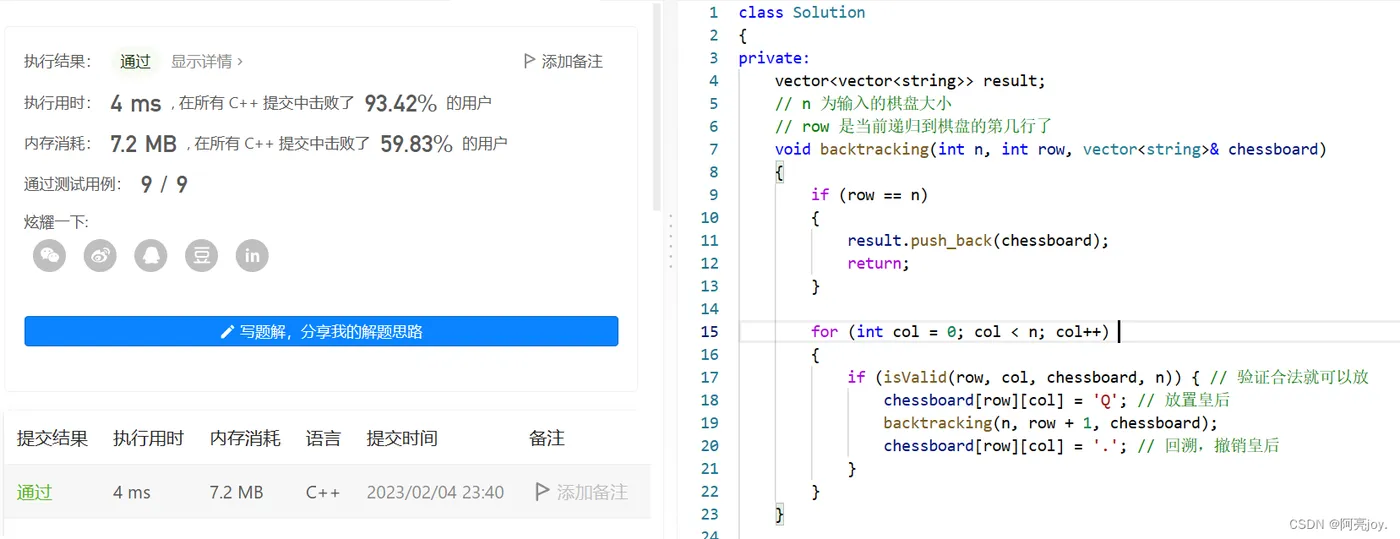Click the 提交结果 column header

tap(52, 438)
